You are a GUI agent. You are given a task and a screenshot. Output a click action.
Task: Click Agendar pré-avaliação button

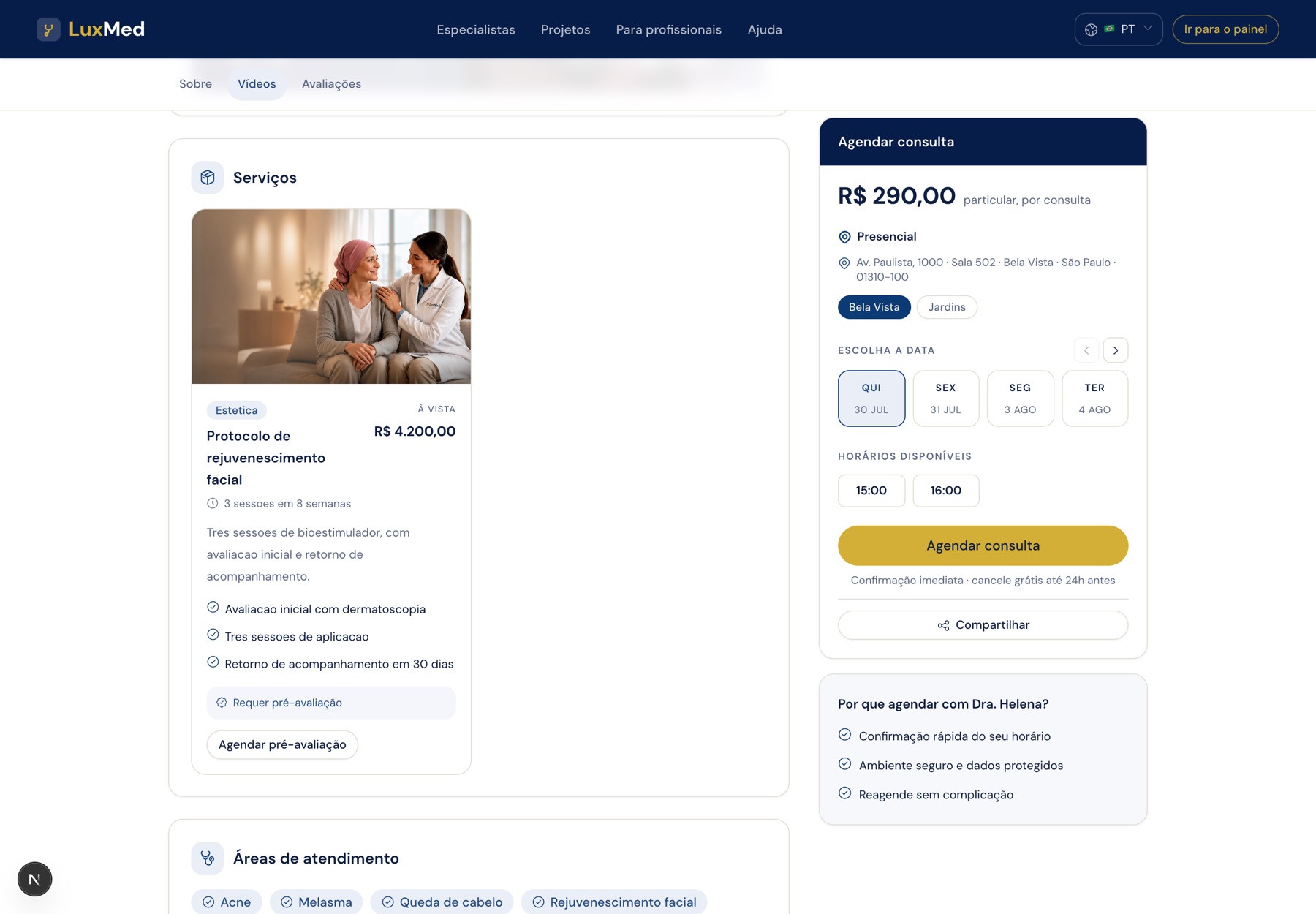(282, 744)
